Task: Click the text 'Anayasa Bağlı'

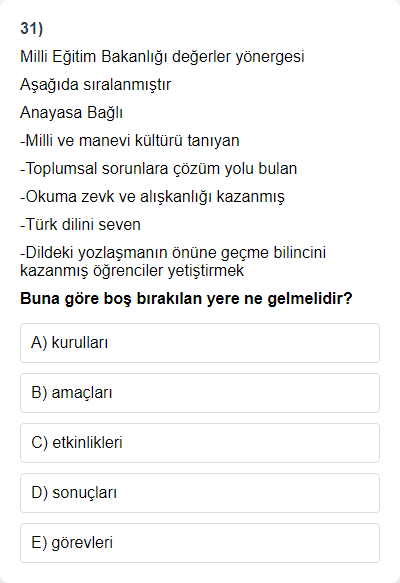Action: 71,113
